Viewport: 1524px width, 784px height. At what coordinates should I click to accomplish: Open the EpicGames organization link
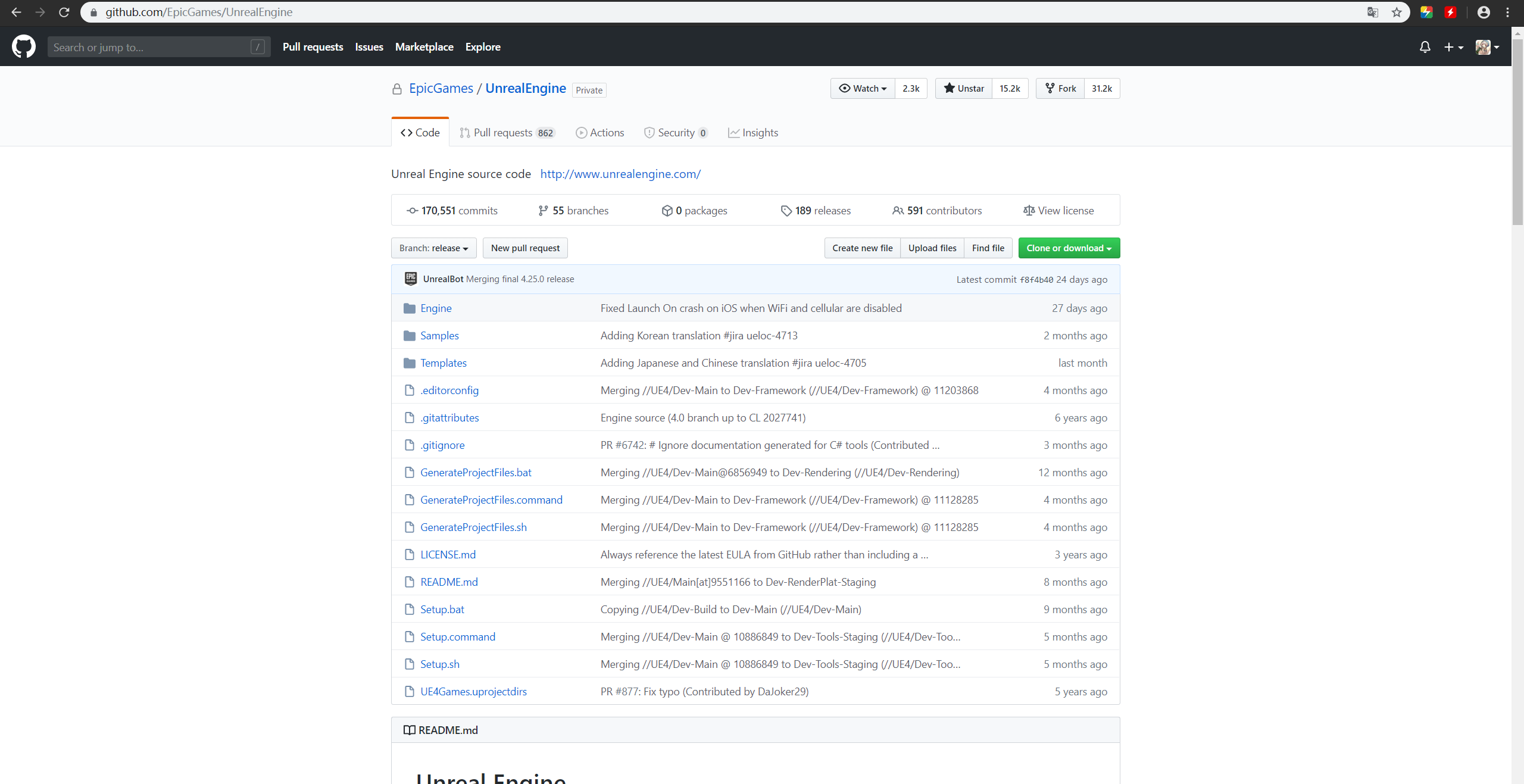point(441,89)
